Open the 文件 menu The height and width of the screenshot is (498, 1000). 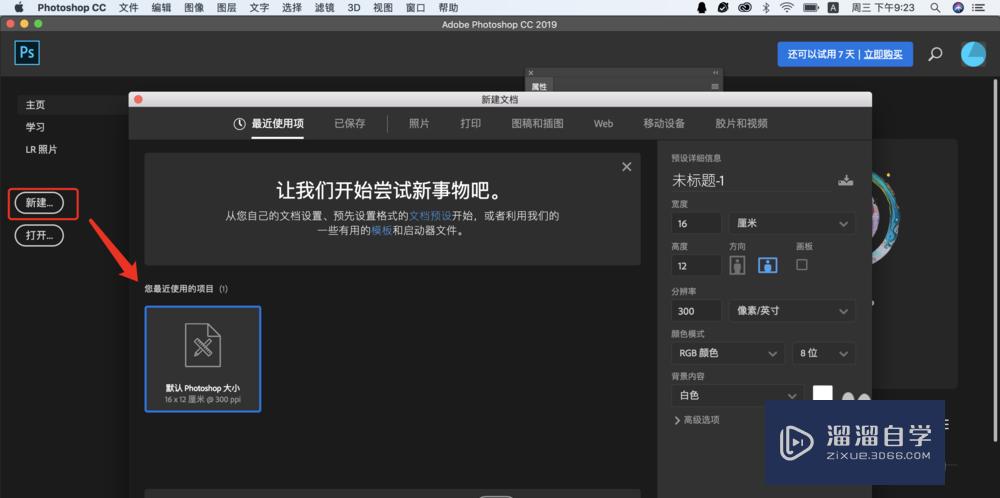[x=129, y=8]
